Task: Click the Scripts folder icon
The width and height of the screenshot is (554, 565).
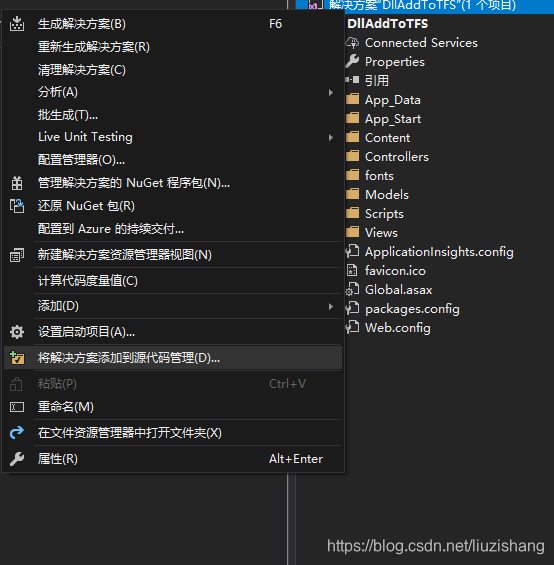Action: (353, 213)
